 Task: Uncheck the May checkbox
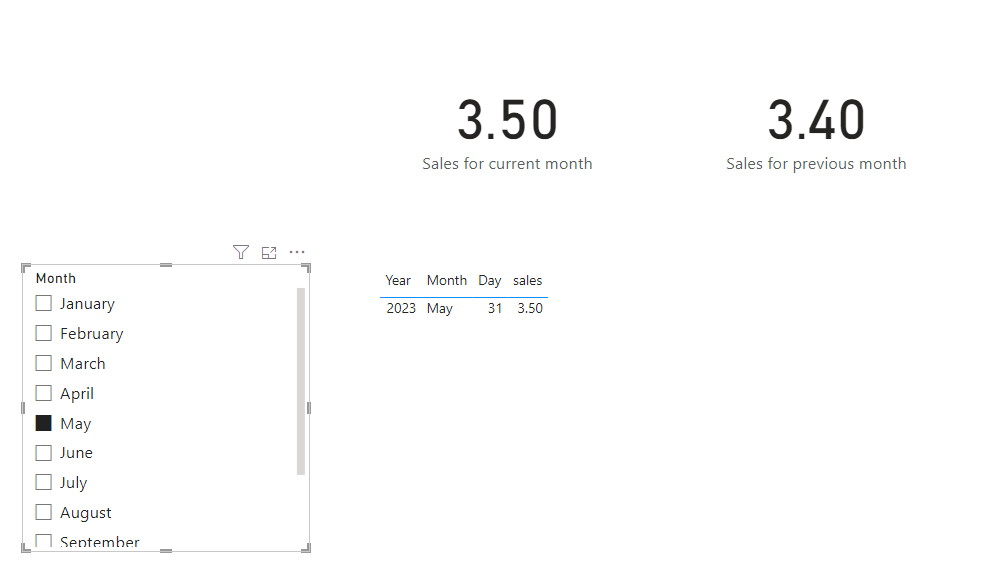tap(43, 423)
